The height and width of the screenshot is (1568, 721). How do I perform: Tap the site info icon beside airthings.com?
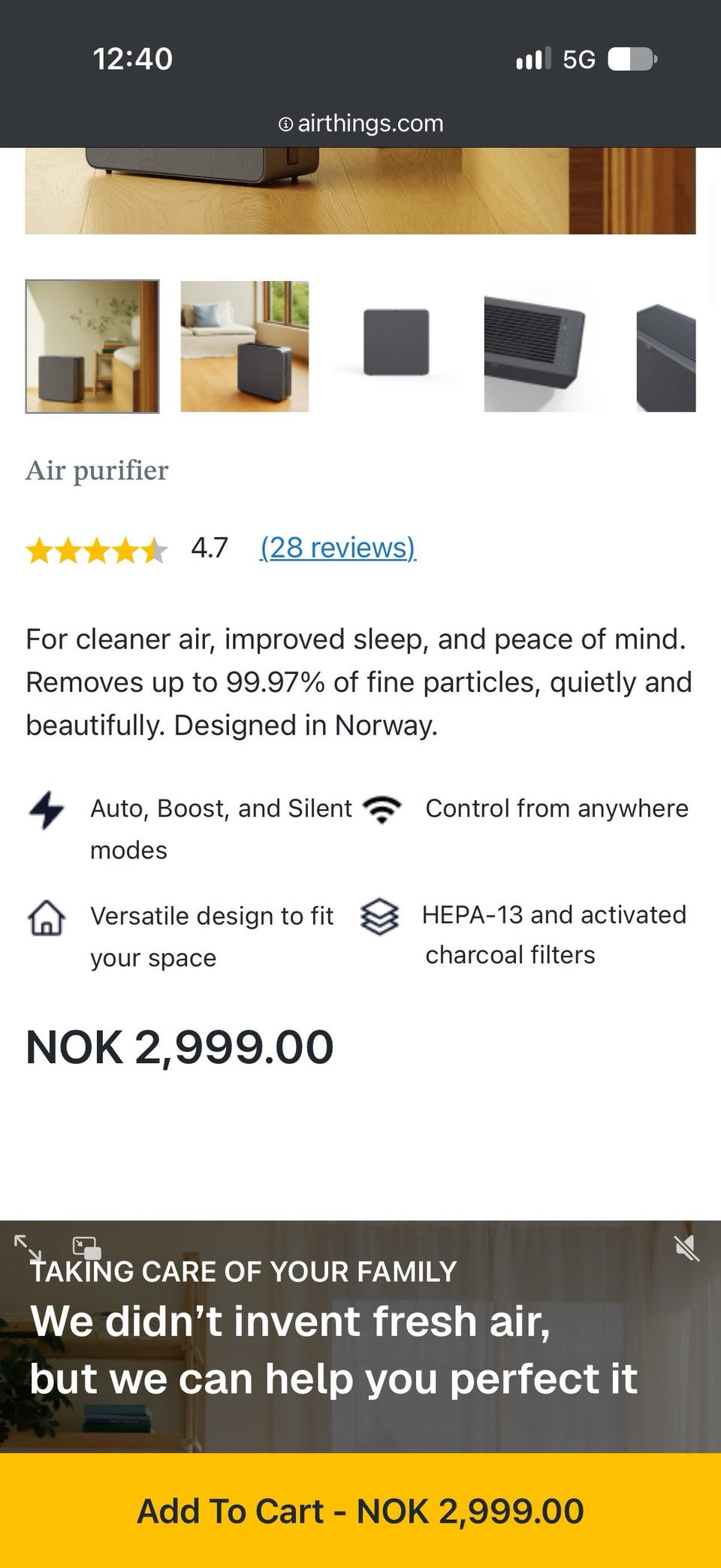pyautogui.click(x=285, y=124)
